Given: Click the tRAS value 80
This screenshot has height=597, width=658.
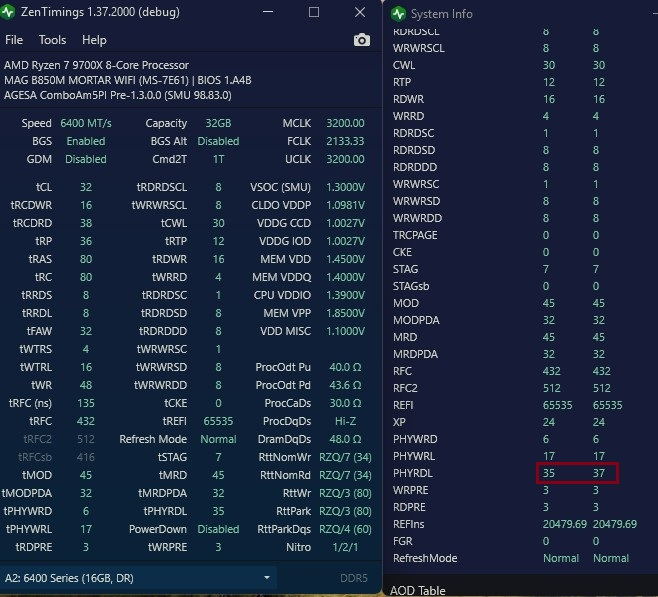Looking at the screenshot, I should [86, 259].
